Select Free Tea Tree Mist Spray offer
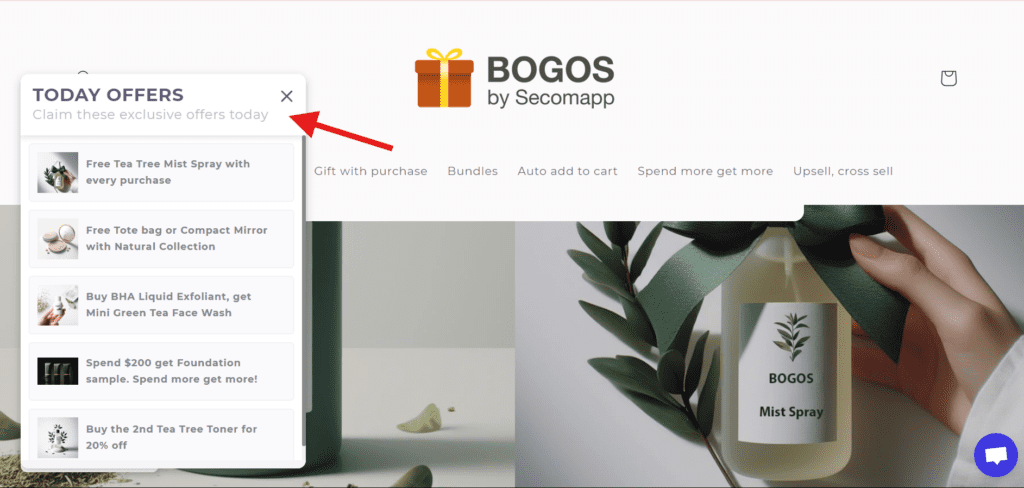1024x488 pixels. (161, 172)
